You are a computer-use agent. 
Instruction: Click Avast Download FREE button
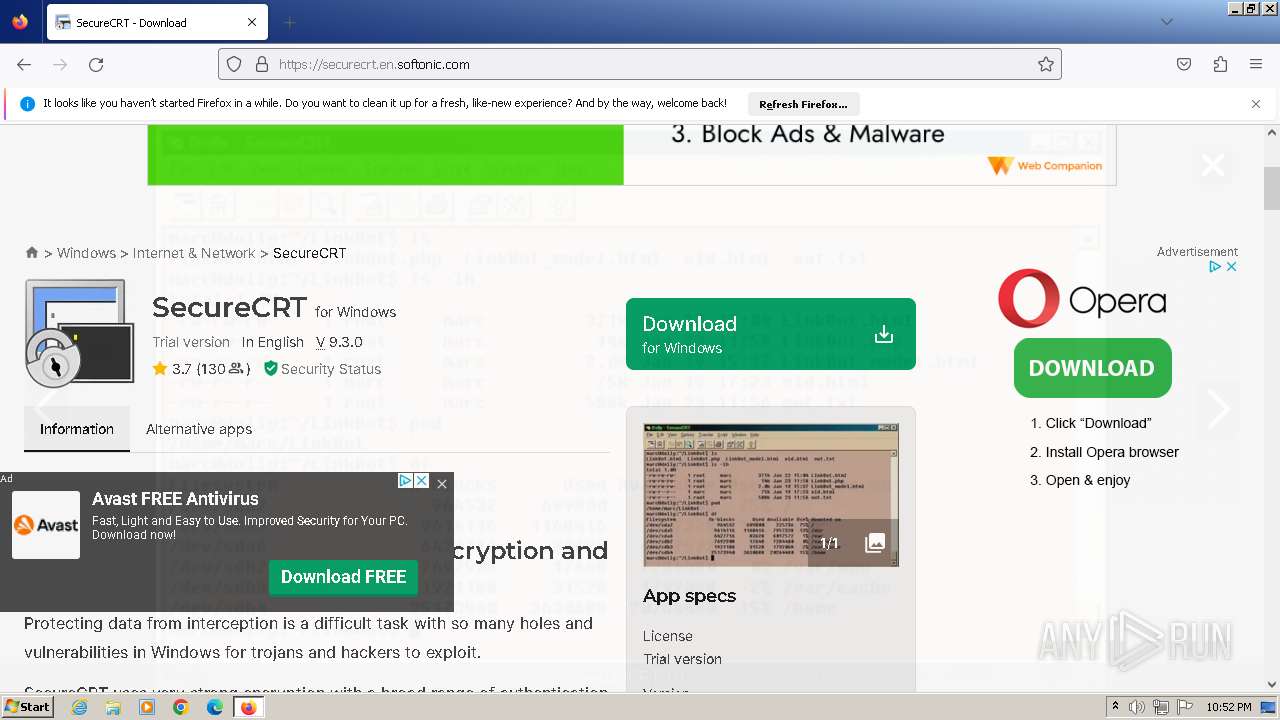[343, 577]
